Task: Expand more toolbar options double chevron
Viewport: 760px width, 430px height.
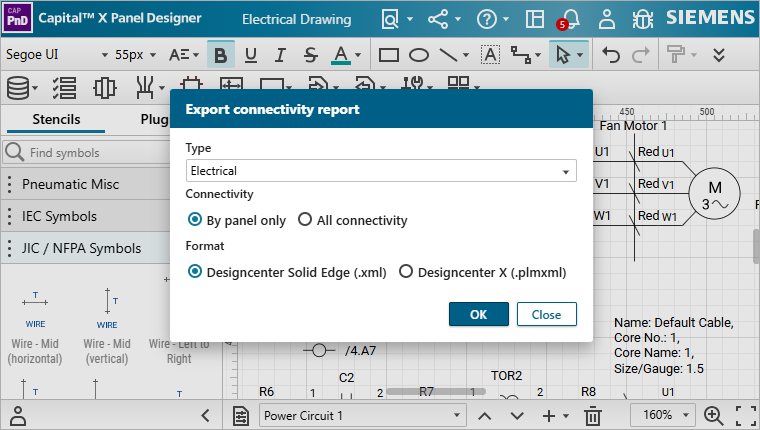Action: tap(719, 55)
